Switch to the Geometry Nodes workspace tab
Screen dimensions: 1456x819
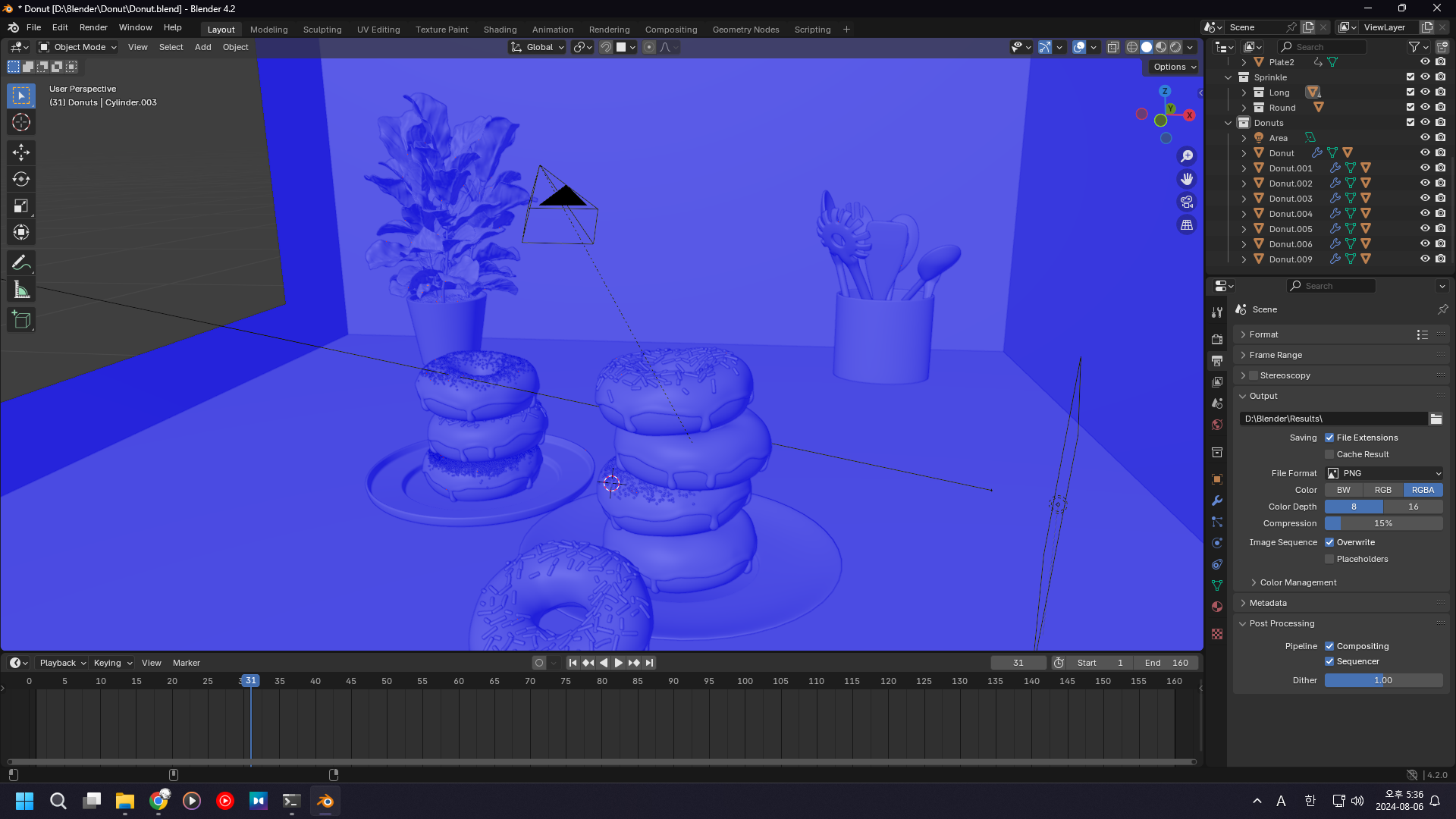745,30
